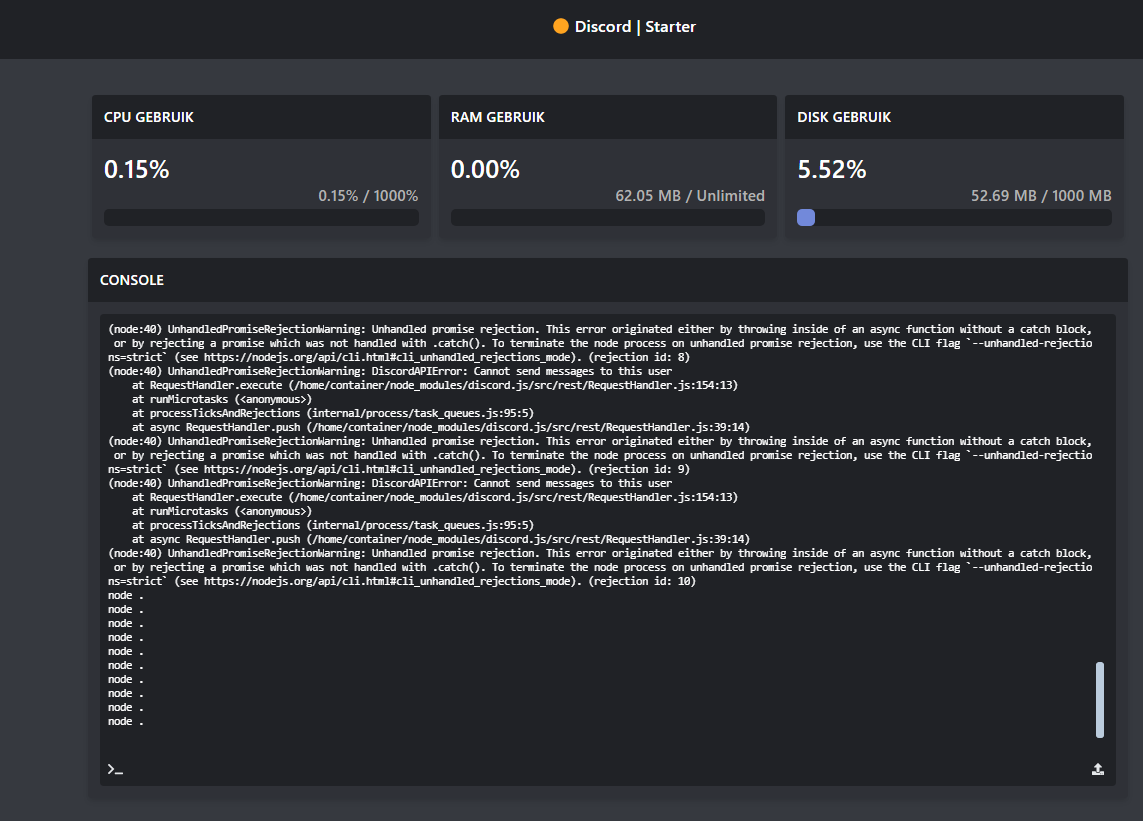Viewport: 1143px width, 821px height.
Task: Click the CPU usage progress bar
Action: tap(261, 217)
